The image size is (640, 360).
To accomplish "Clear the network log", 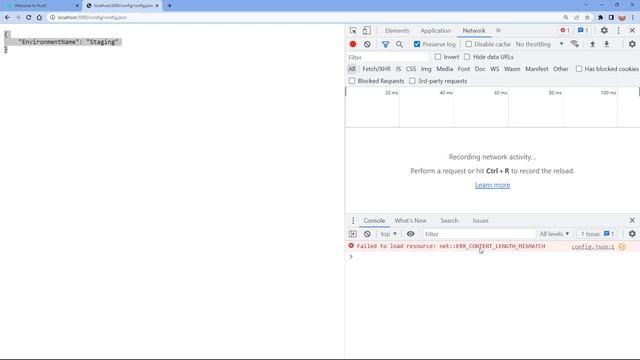I will point(367,44).
